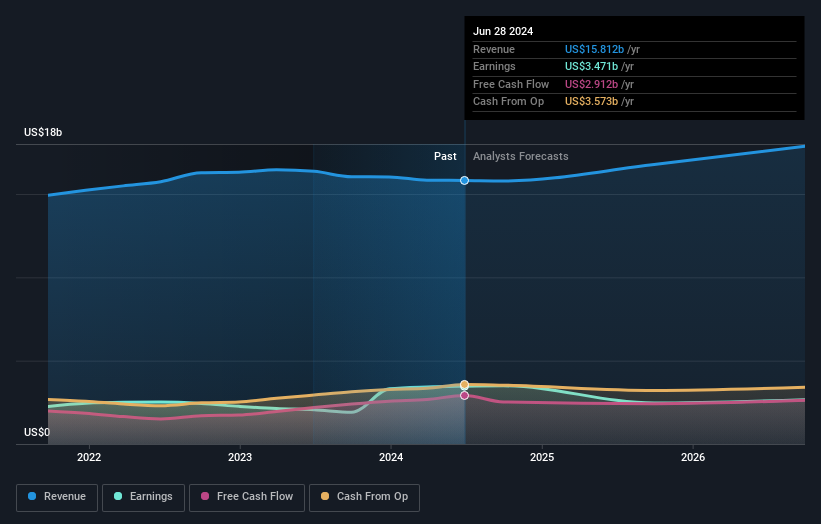Screen dimensions: 821x524
Task: Click the Earnings row label in tooltip
Action: tap(494, 66)
